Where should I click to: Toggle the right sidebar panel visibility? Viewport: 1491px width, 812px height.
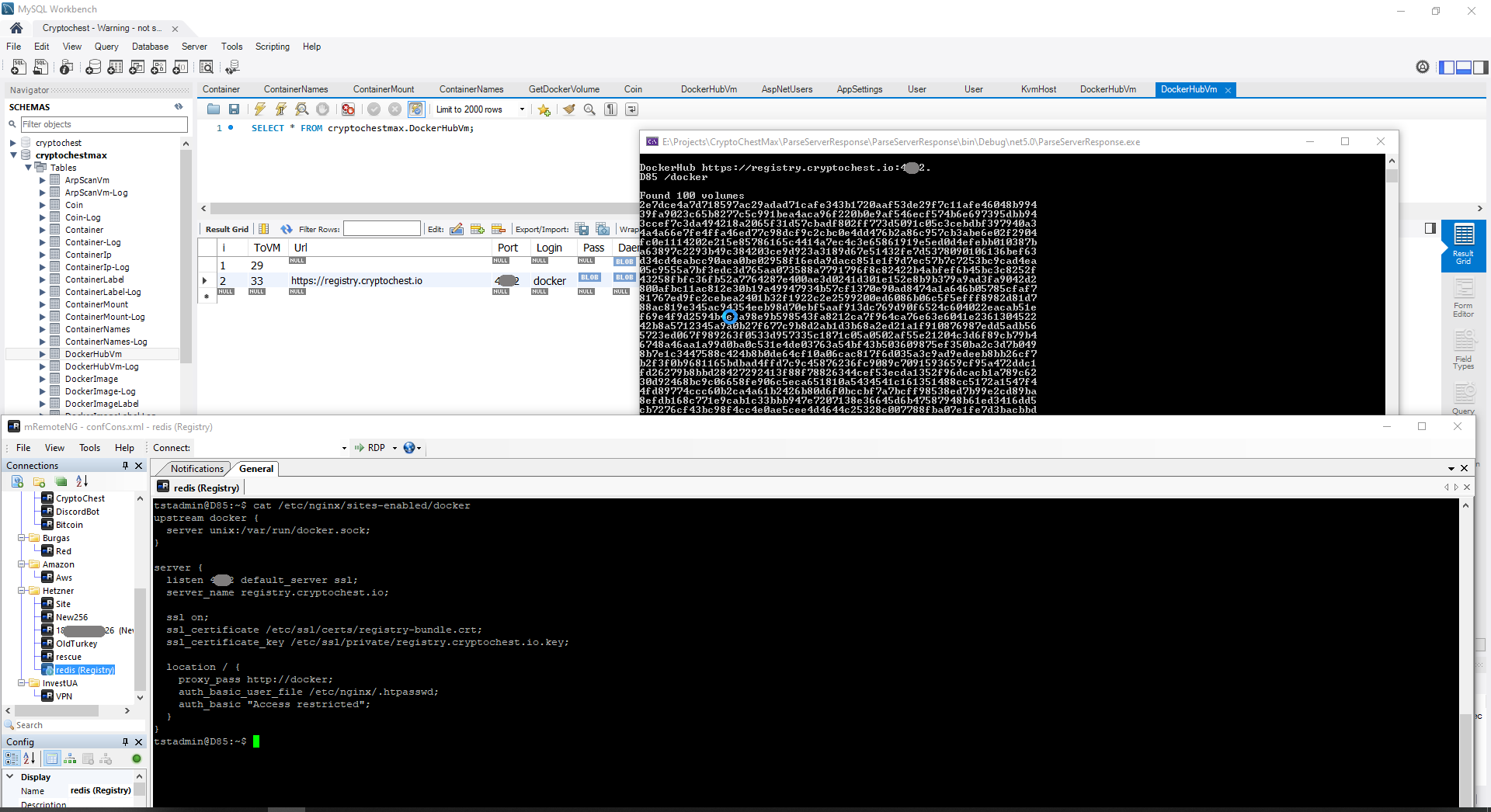(1481, 68)
